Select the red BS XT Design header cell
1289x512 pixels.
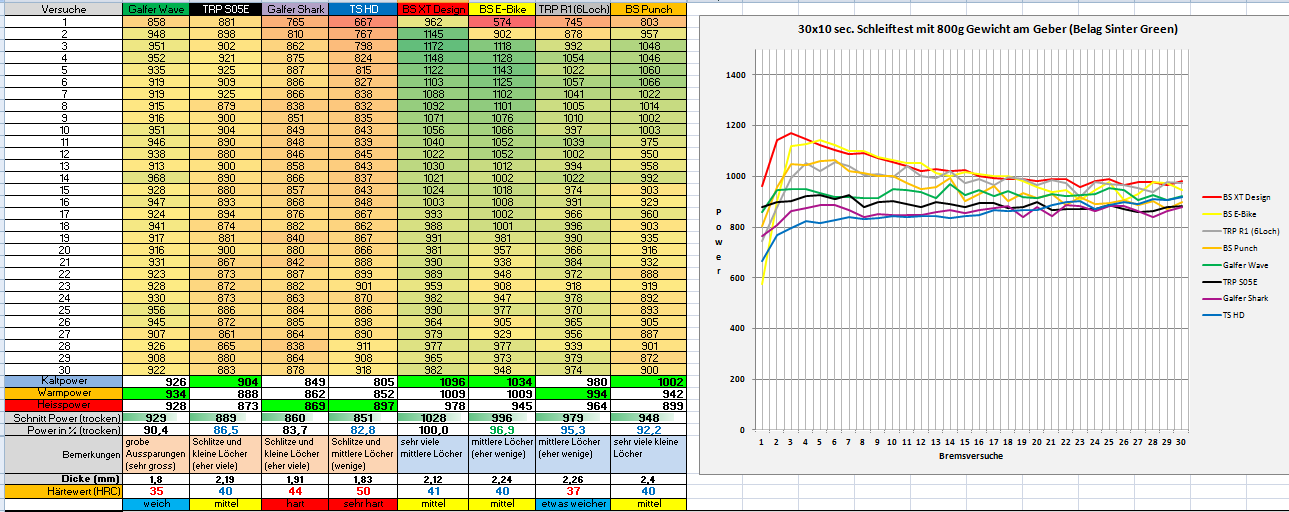[x=433, y=9]
